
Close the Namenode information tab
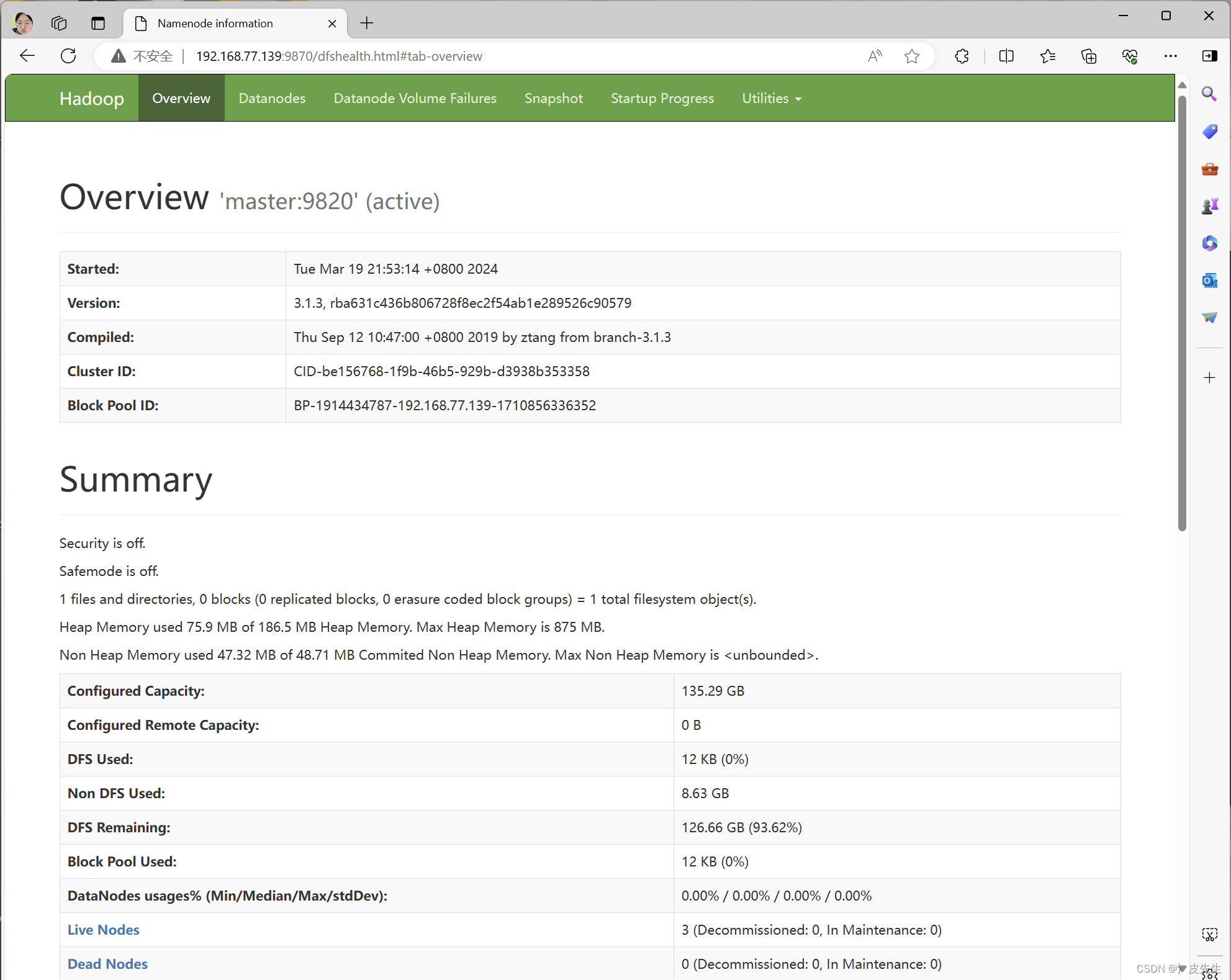(x=332, y=24)
